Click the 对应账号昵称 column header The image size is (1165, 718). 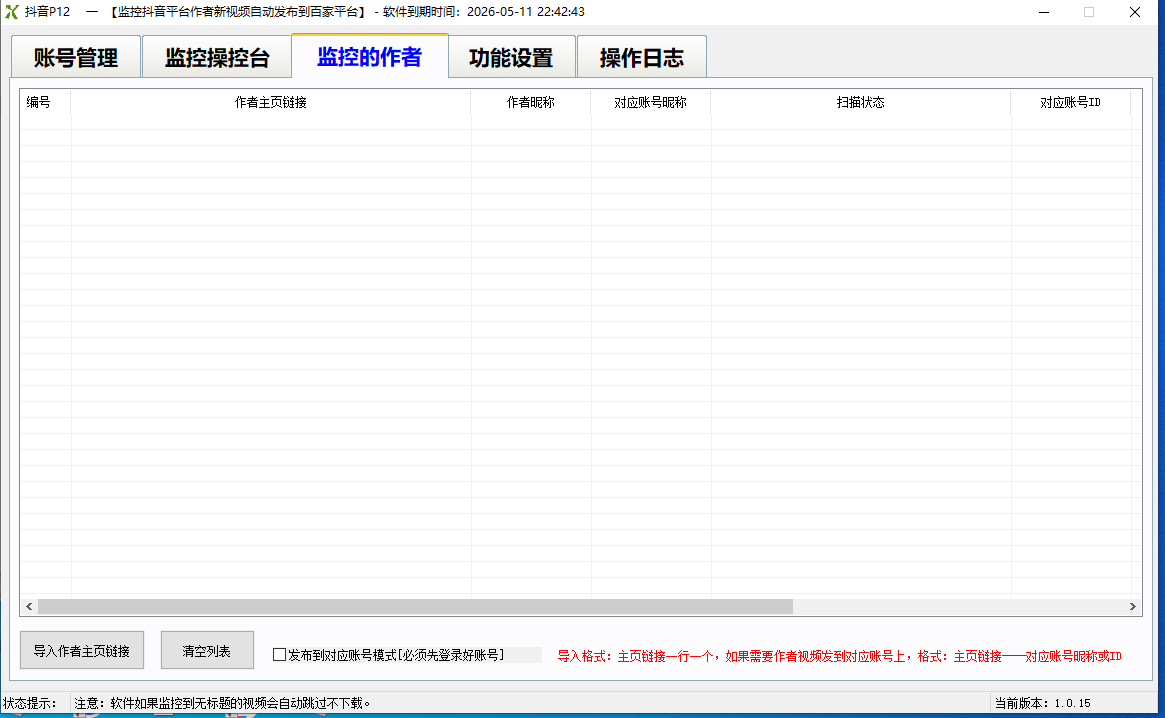coord(650,103)
